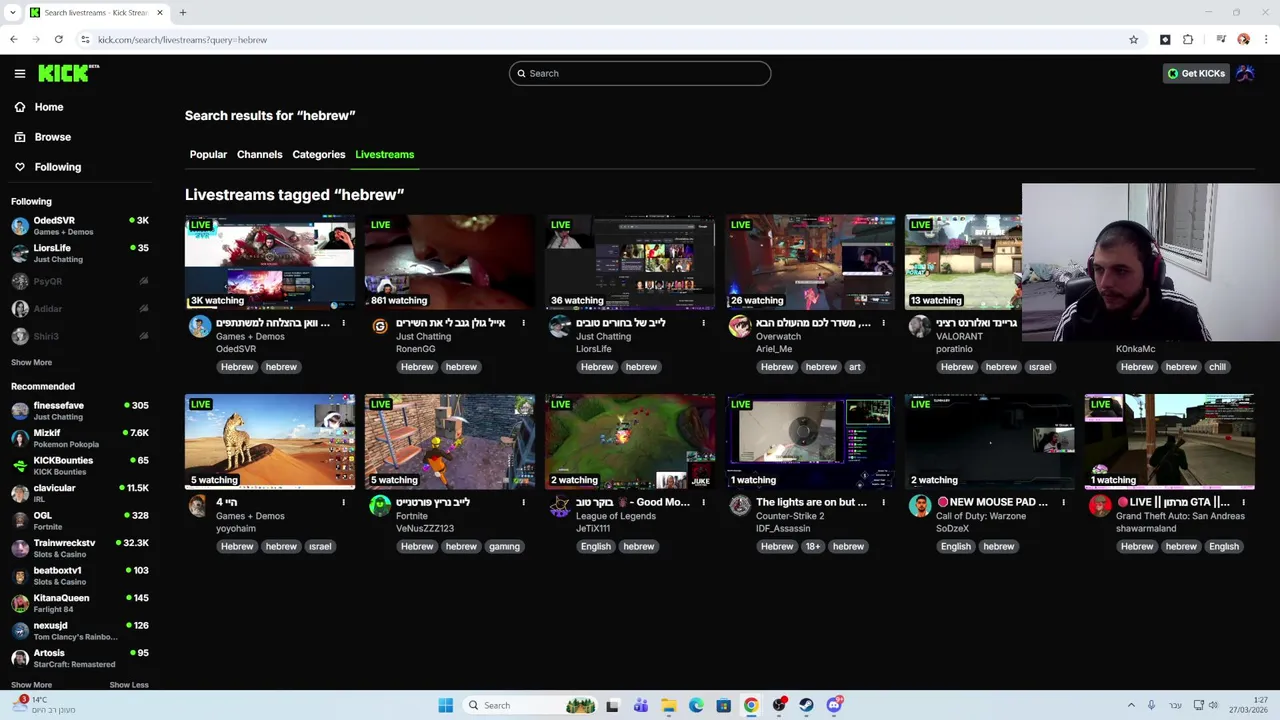
Task: Open options menu for LiorsLife stream card
Action: pyautogui.click(x=703, y=323)
